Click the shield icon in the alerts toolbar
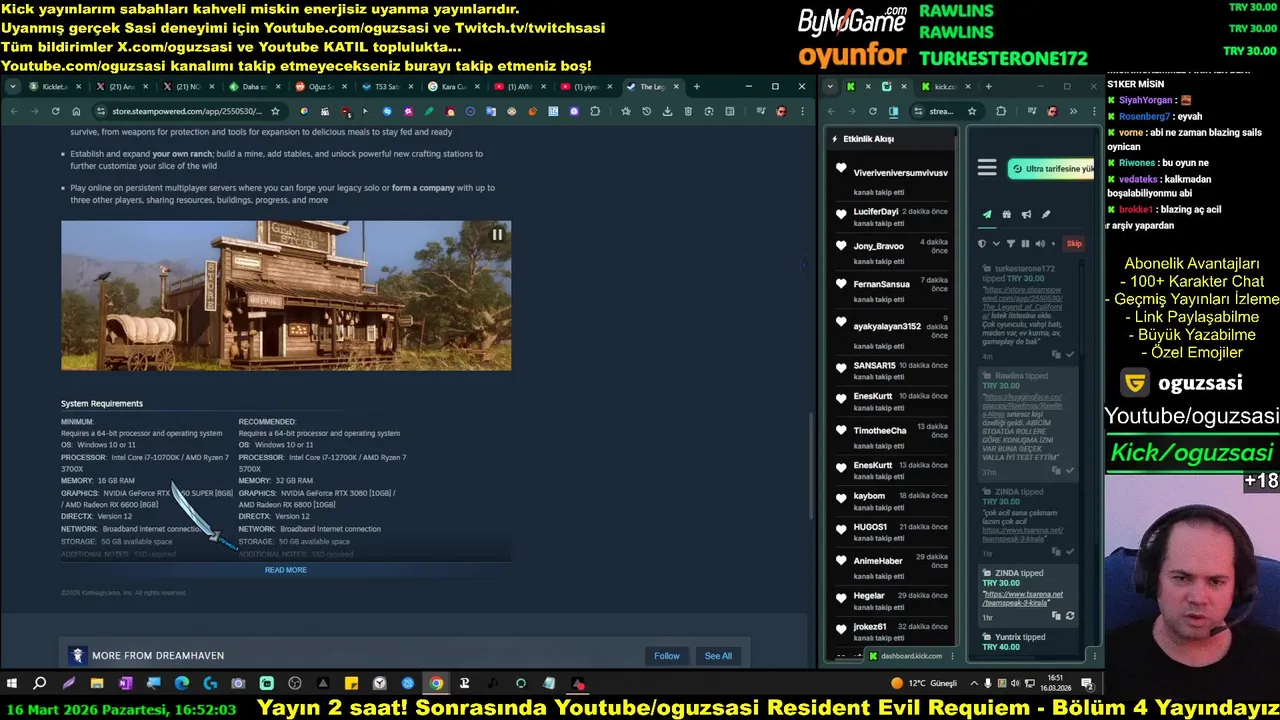Image resolution: width=1280 pixels, height=720 pixels. point(982,243)
